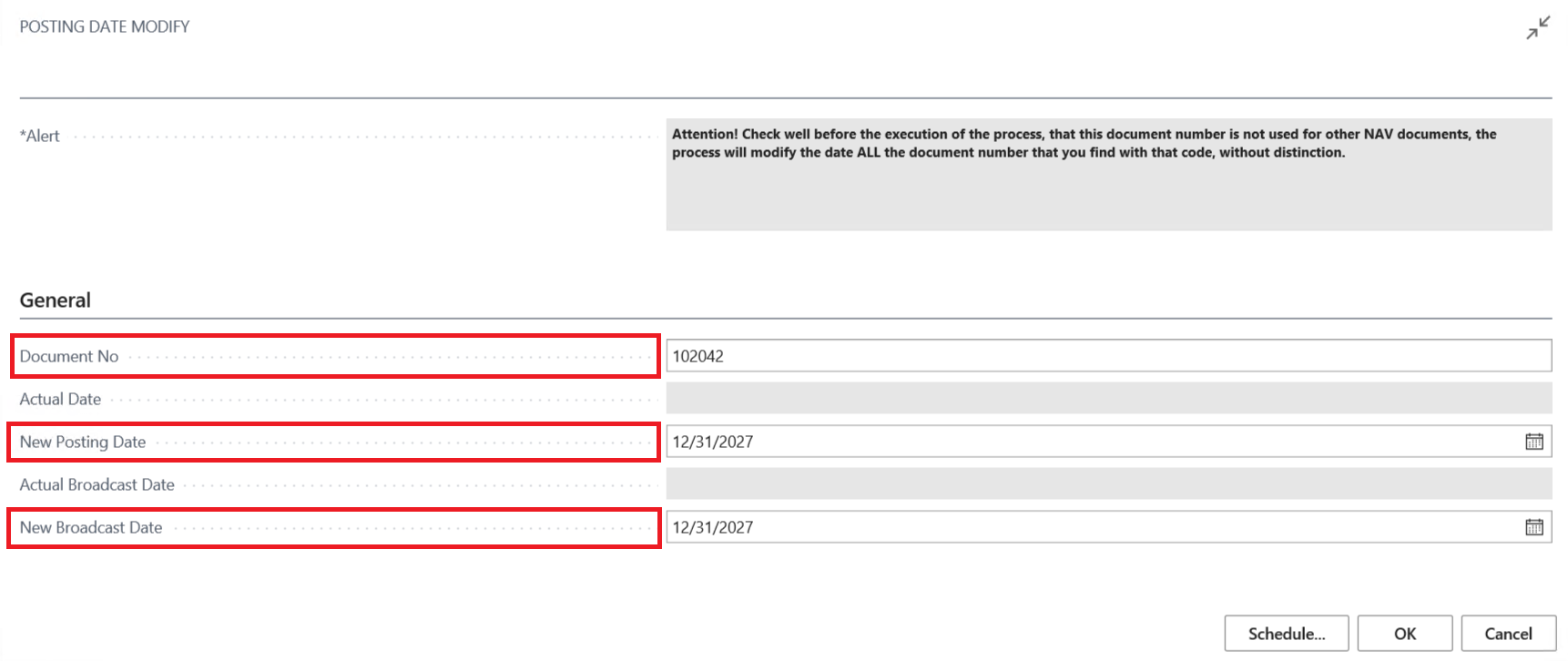Click the Schedule... button
The image size is (1568, 661).
point(1286,634)
